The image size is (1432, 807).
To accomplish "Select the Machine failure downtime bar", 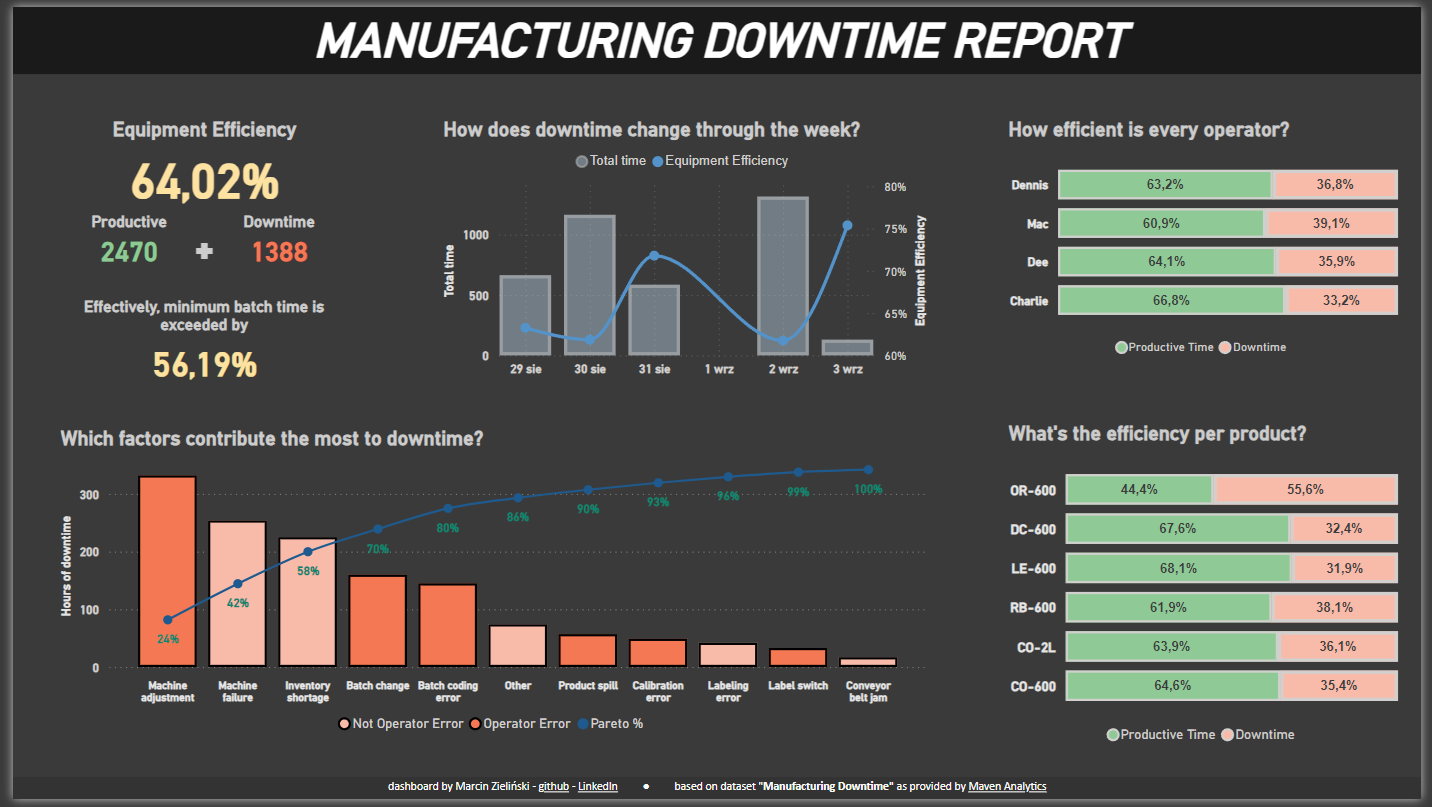I will click(x=237, y=593).
